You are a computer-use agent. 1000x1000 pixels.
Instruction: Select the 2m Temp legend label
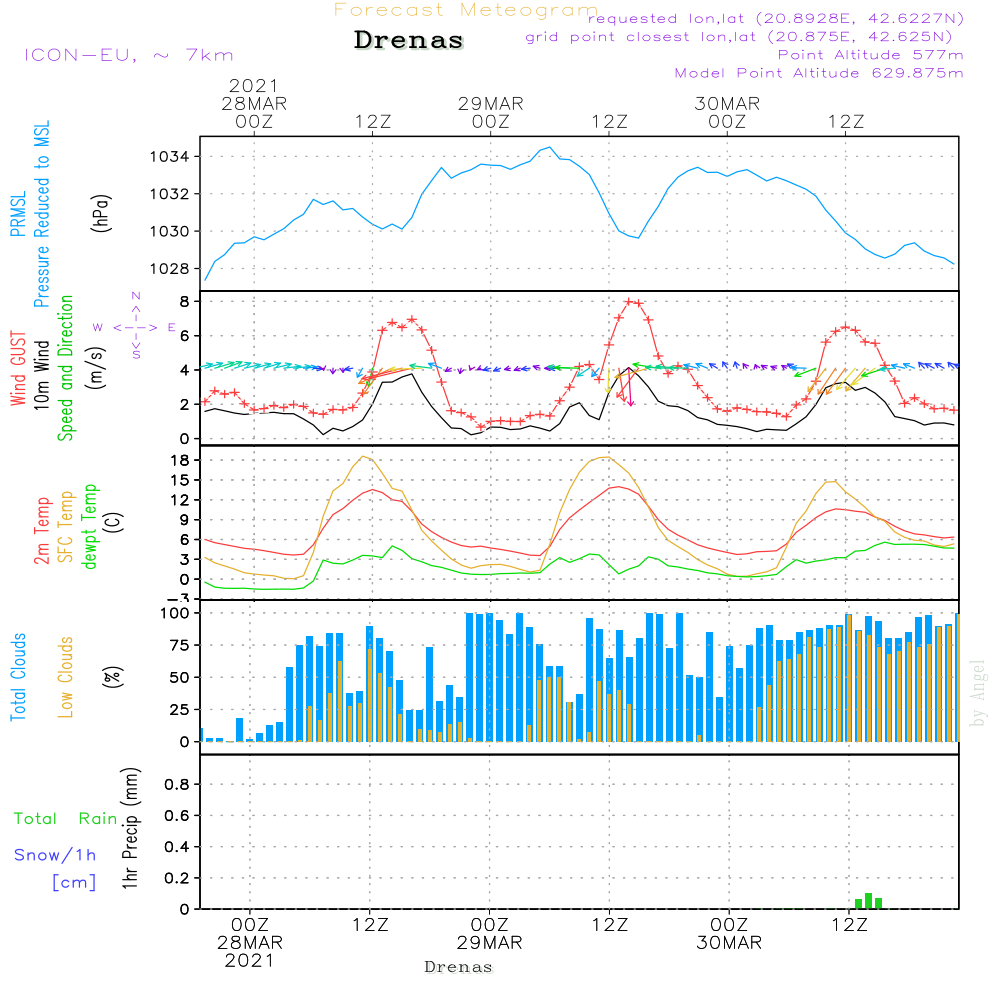point(42,530)
